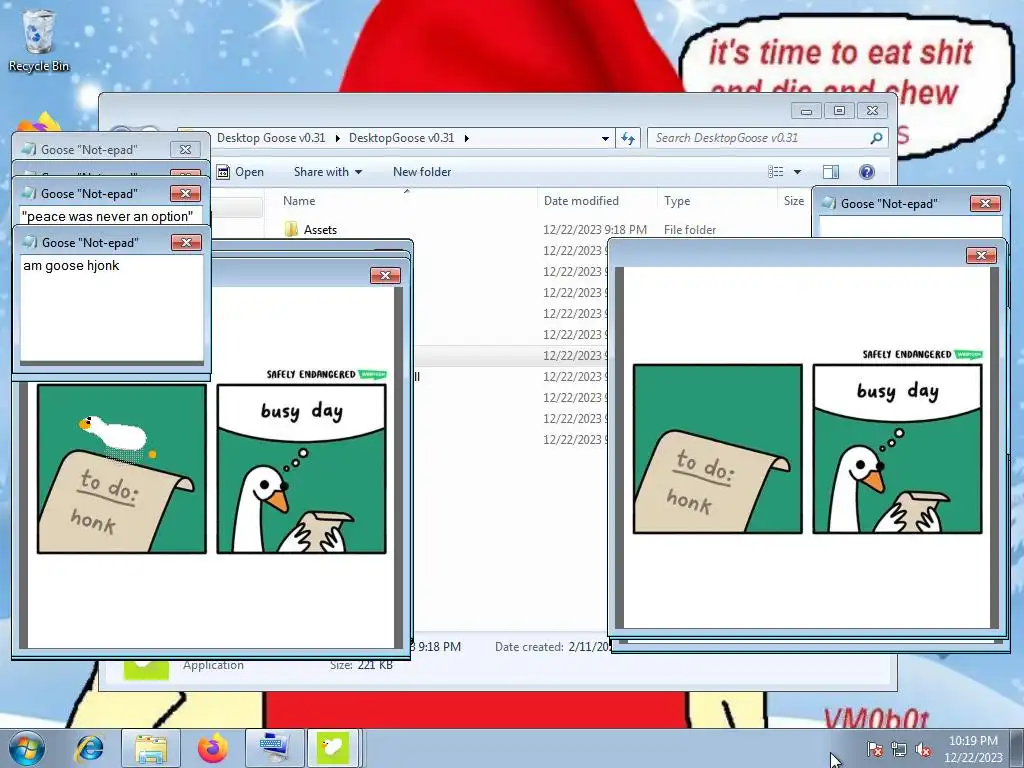The image size is (1024, 768).
Task: Click Desktop Goose v0.31 breadcrumb segment
Action: (270, 138)
